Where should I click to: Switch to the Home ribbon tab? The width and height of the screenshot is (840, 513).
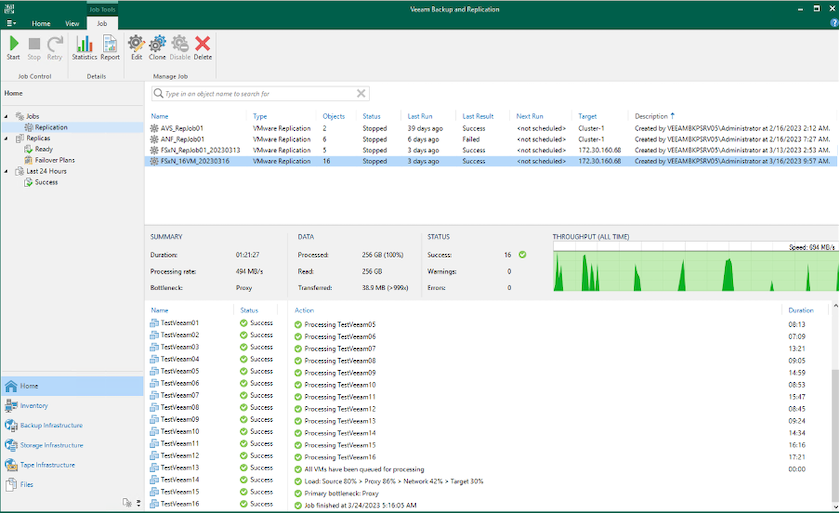click(x=41, y=23)
